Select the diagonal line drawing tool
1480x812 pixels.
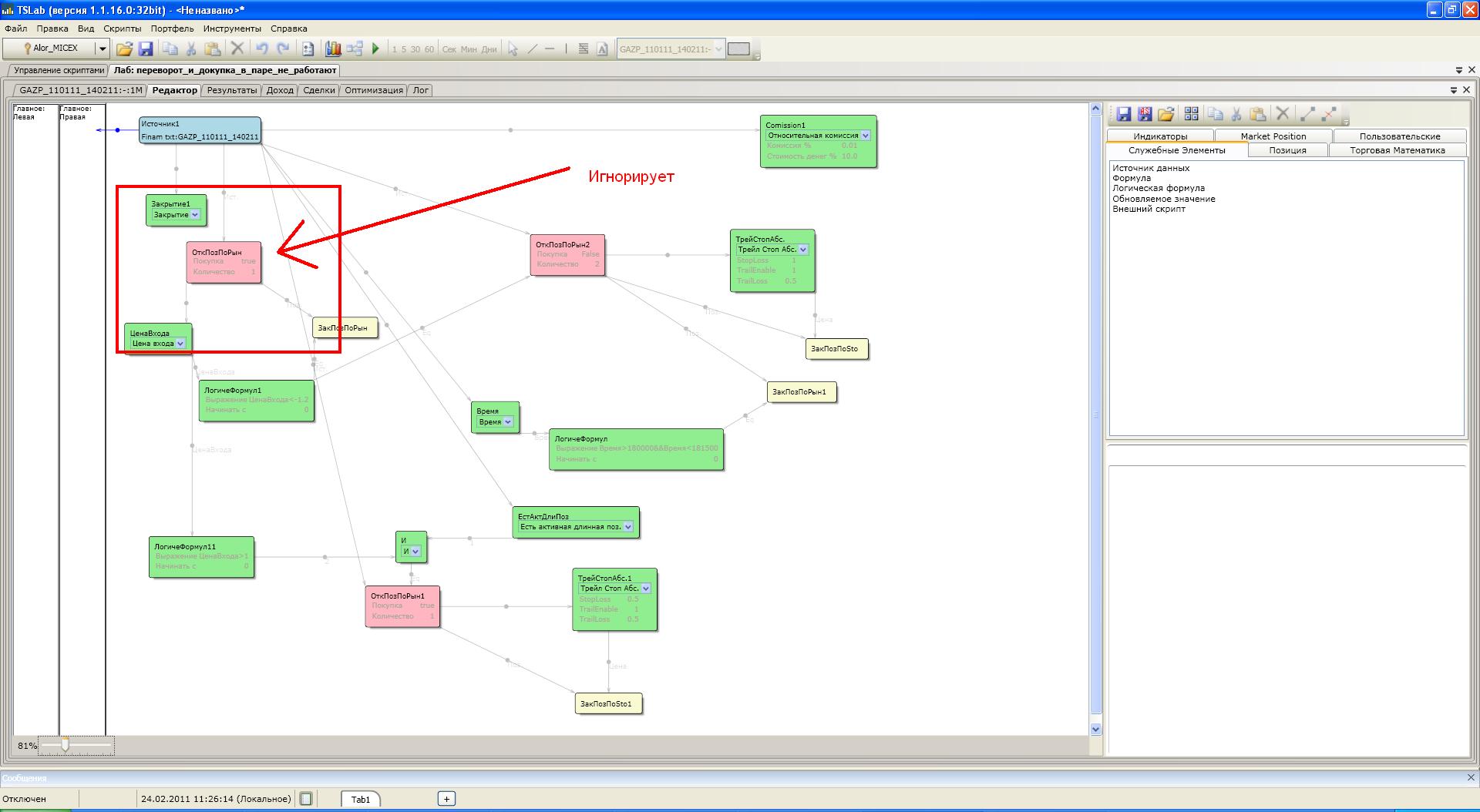(532, 49)
